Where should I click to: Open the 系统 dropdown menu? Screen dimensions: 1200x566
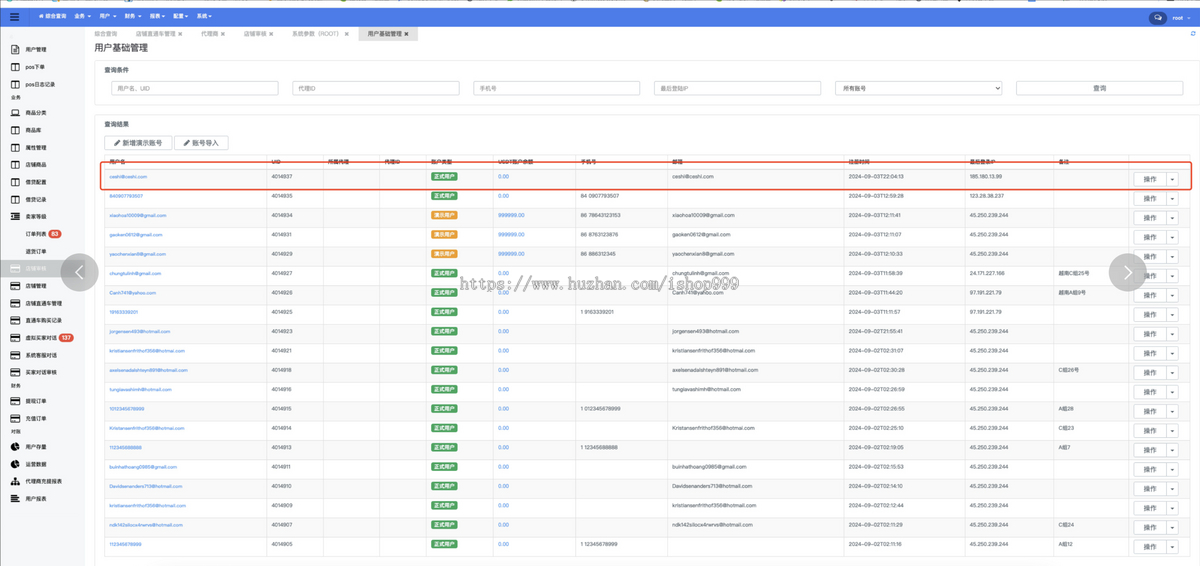[204, 16]
